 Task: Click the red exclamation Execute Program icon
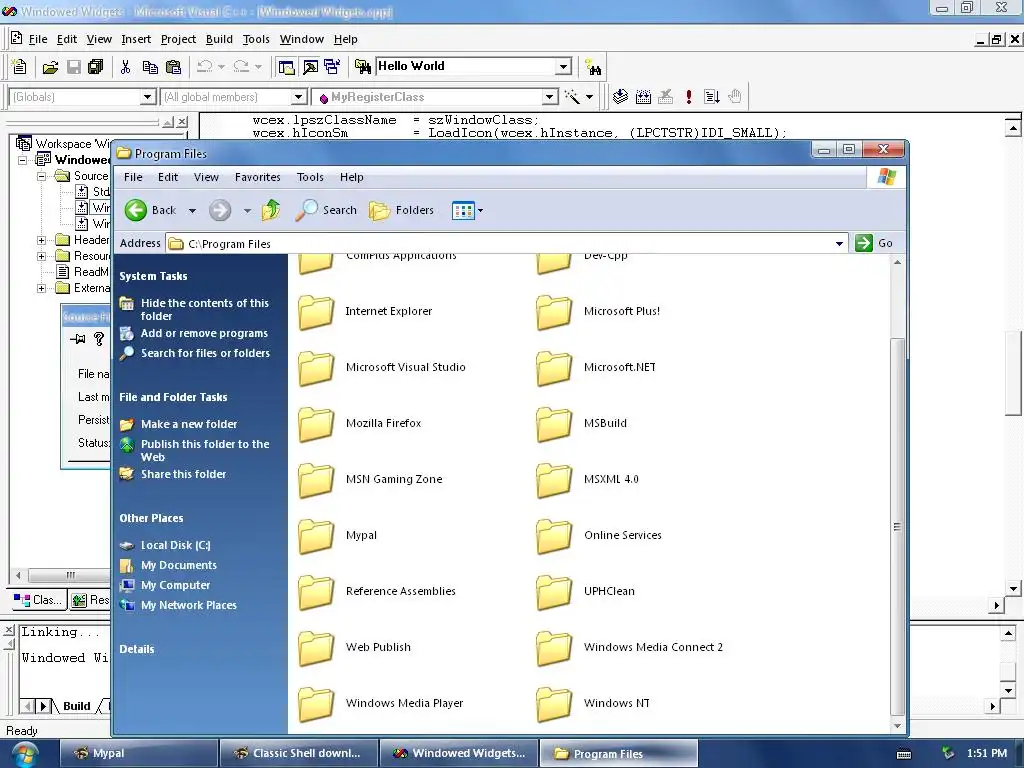tap(688, 97)
